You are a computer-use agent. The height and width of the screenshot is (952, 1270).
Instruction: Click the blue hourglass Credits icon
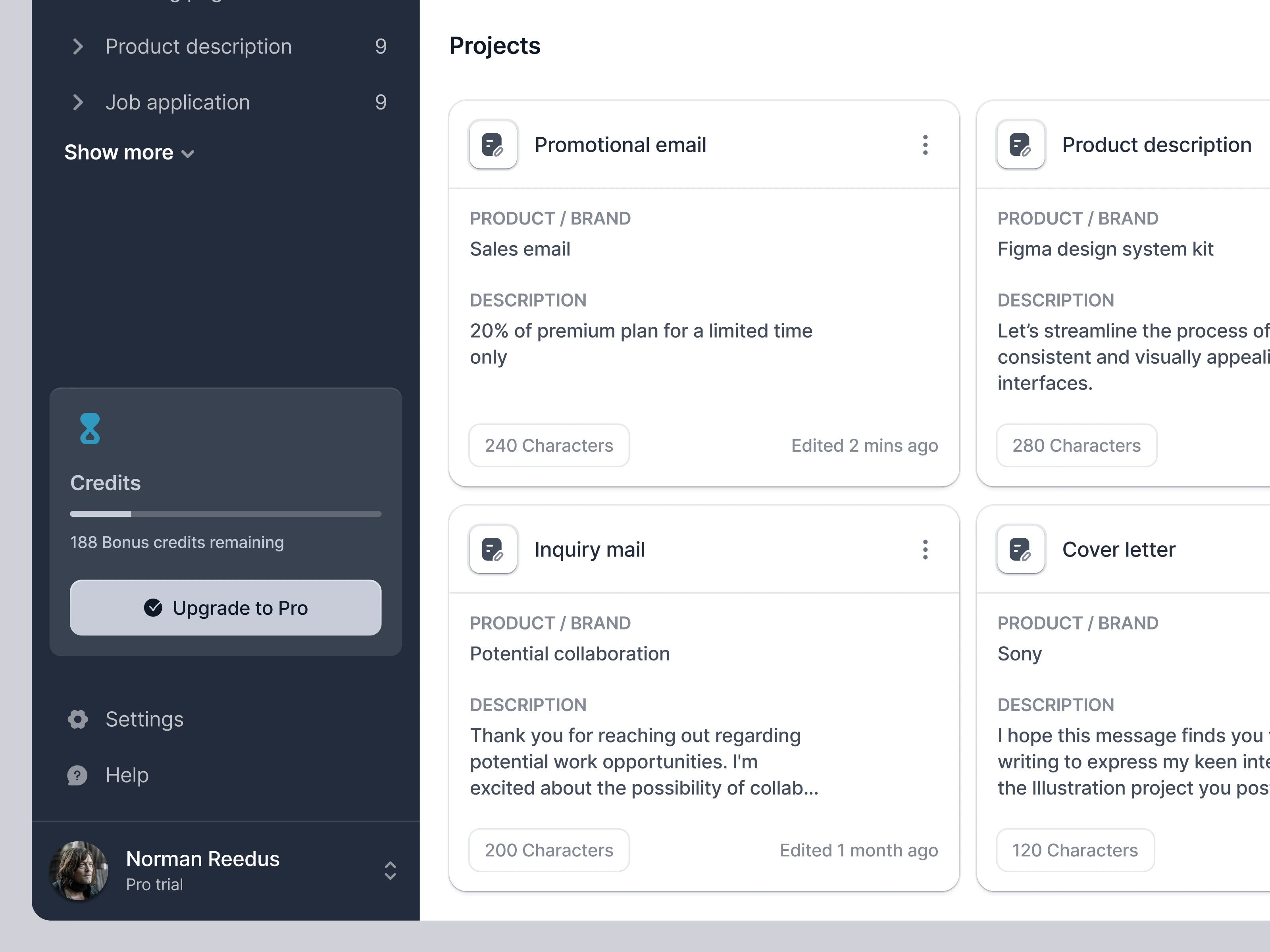click(x=90, y=429)
